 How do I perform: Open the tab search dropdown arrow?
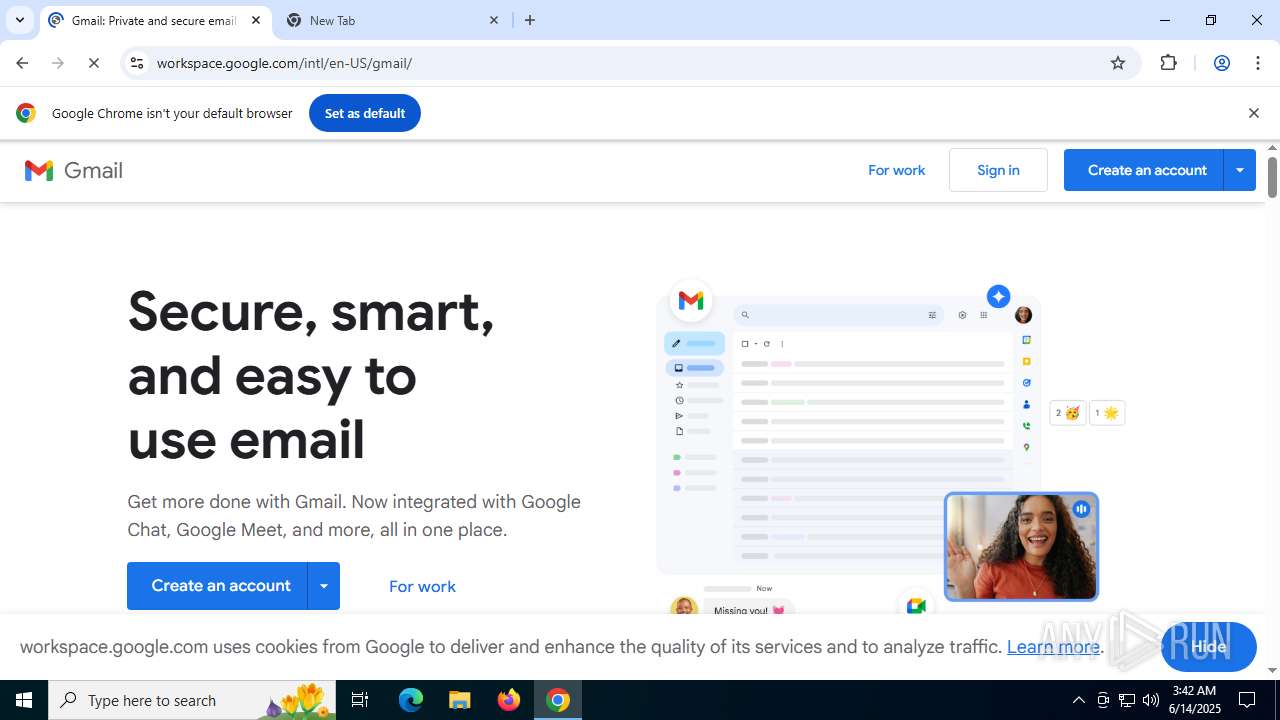pos(20,20)
